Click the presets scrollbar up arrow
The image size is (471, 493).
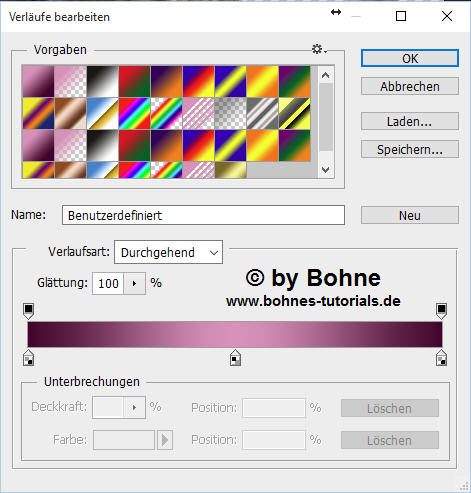point(326,75)
